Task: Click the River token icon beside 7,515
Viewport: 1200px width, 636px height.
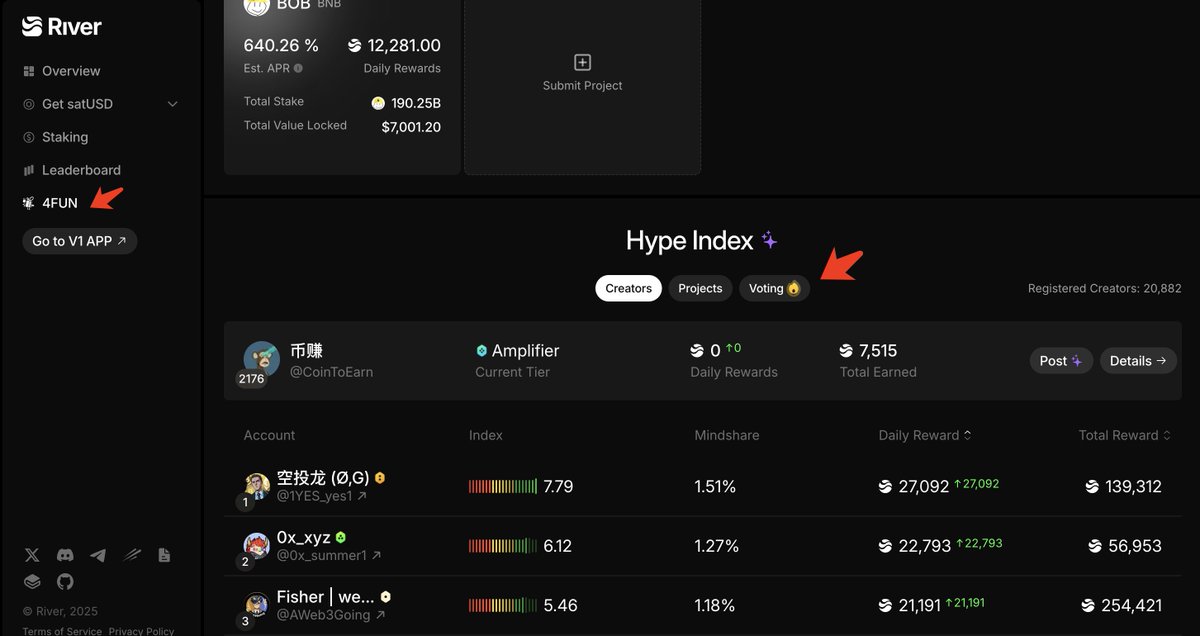Action: [x=847, y=351]
